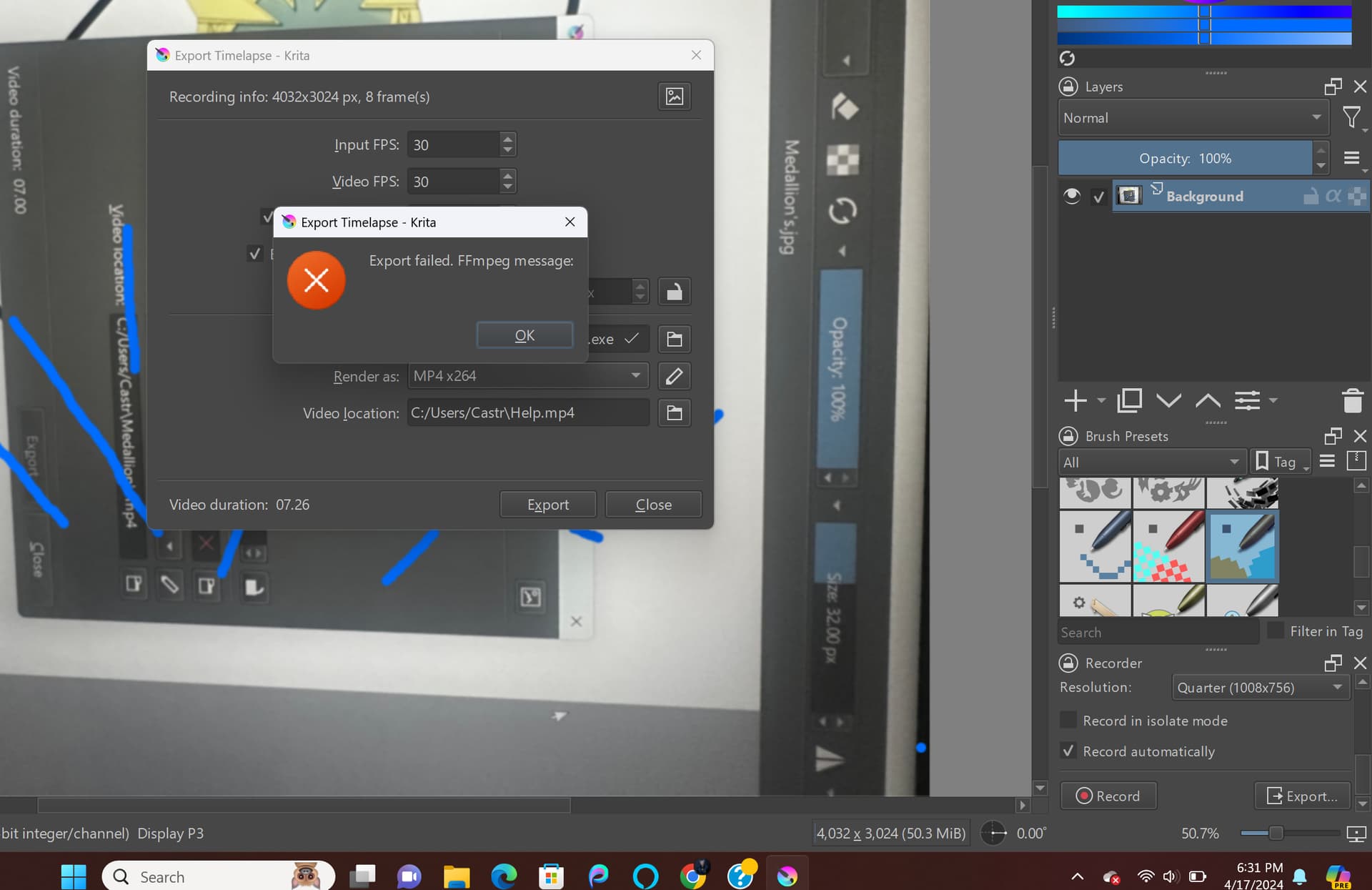Open the layer filter funnel icon

(x=1351, y=117)
